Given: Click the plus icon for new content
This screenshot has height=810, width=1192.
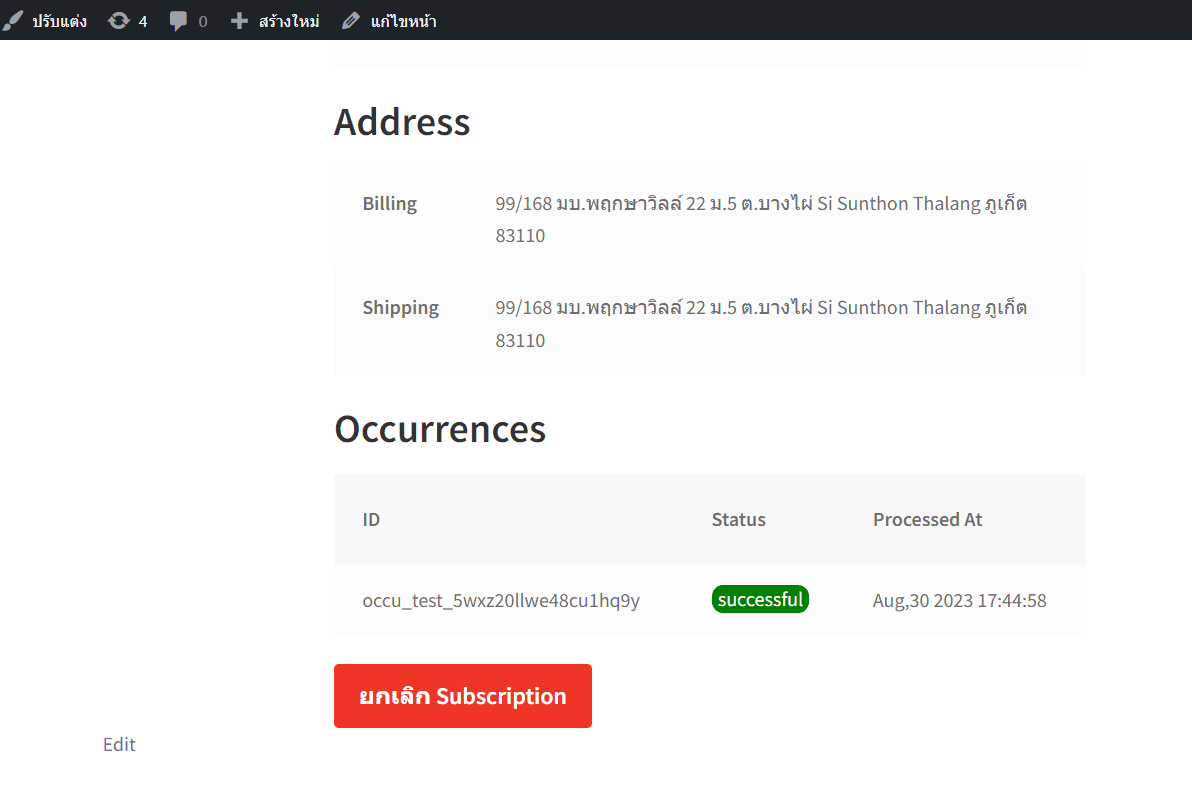Looking at the screenshot, I should [239, 20].
